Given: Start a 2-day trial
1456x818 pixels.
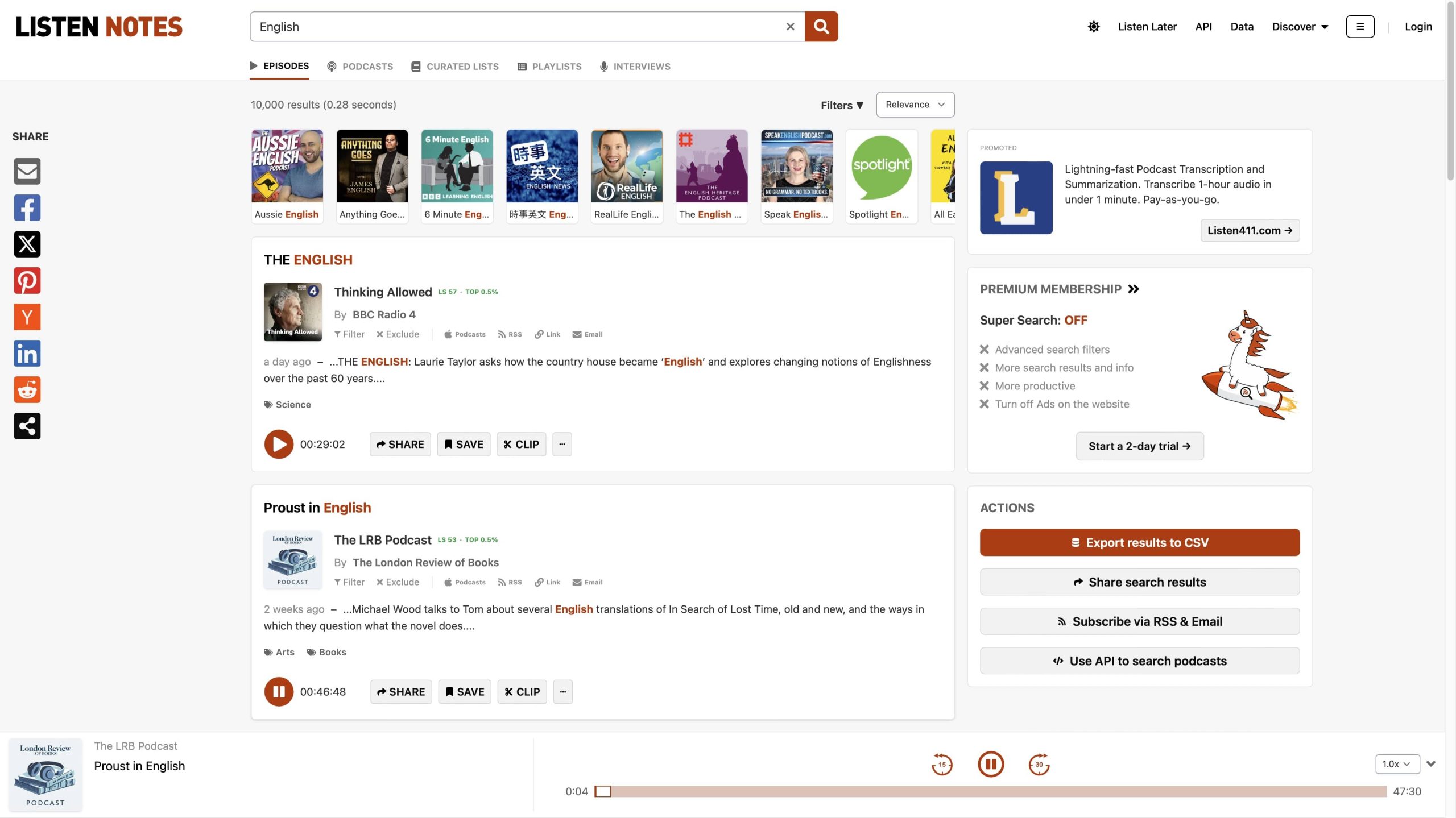Looking at the screenshot, I should point(1139,446).
